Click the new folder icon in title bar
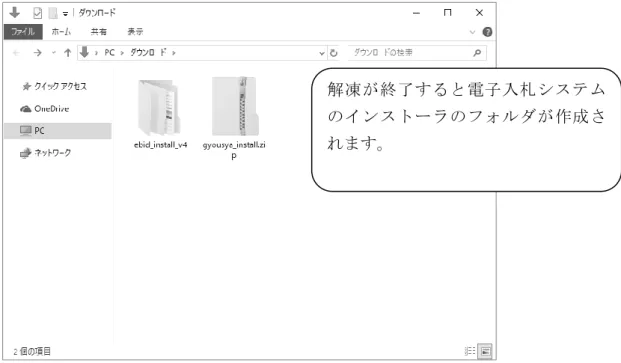This screenshot has height=363, width=621. 53,13
